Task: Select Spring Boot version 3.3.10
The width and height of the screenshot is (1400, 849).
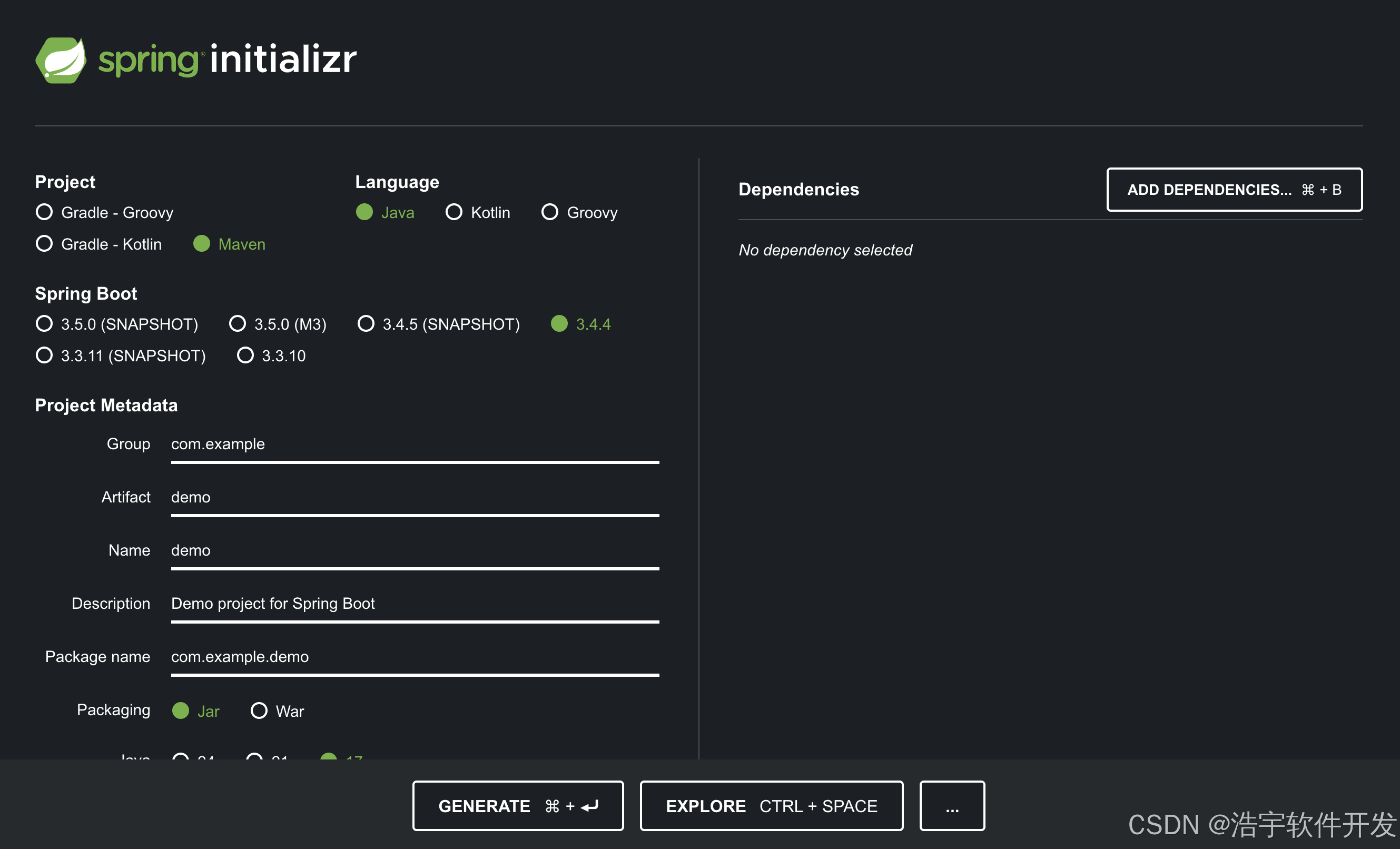Action: (245, 356)
